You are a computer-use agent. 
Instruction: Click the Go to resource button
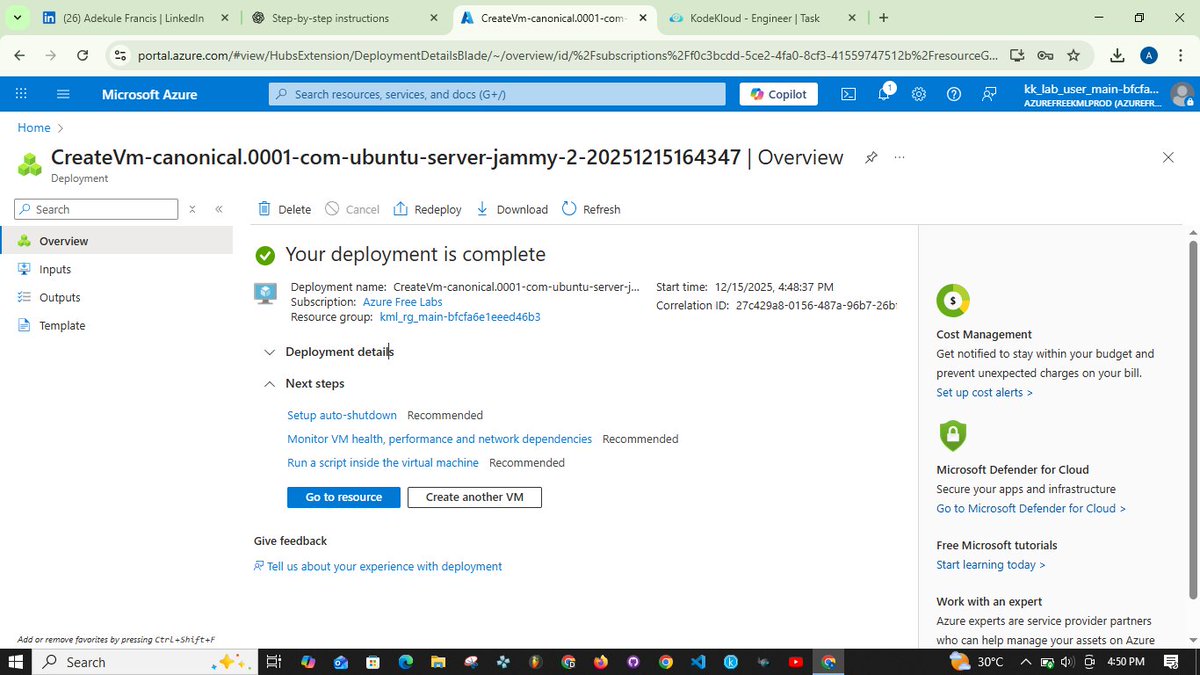344,497
